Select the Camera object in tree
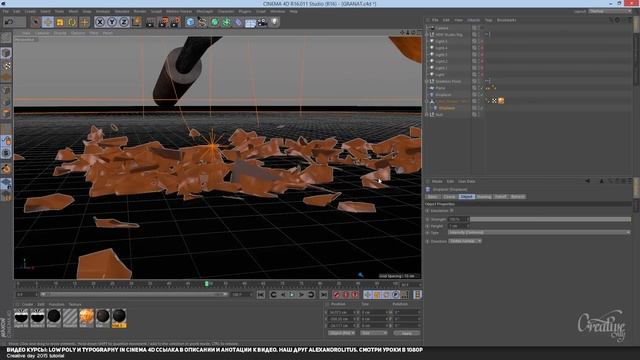The width and height of the screenshot is (640, 360). 442,28
